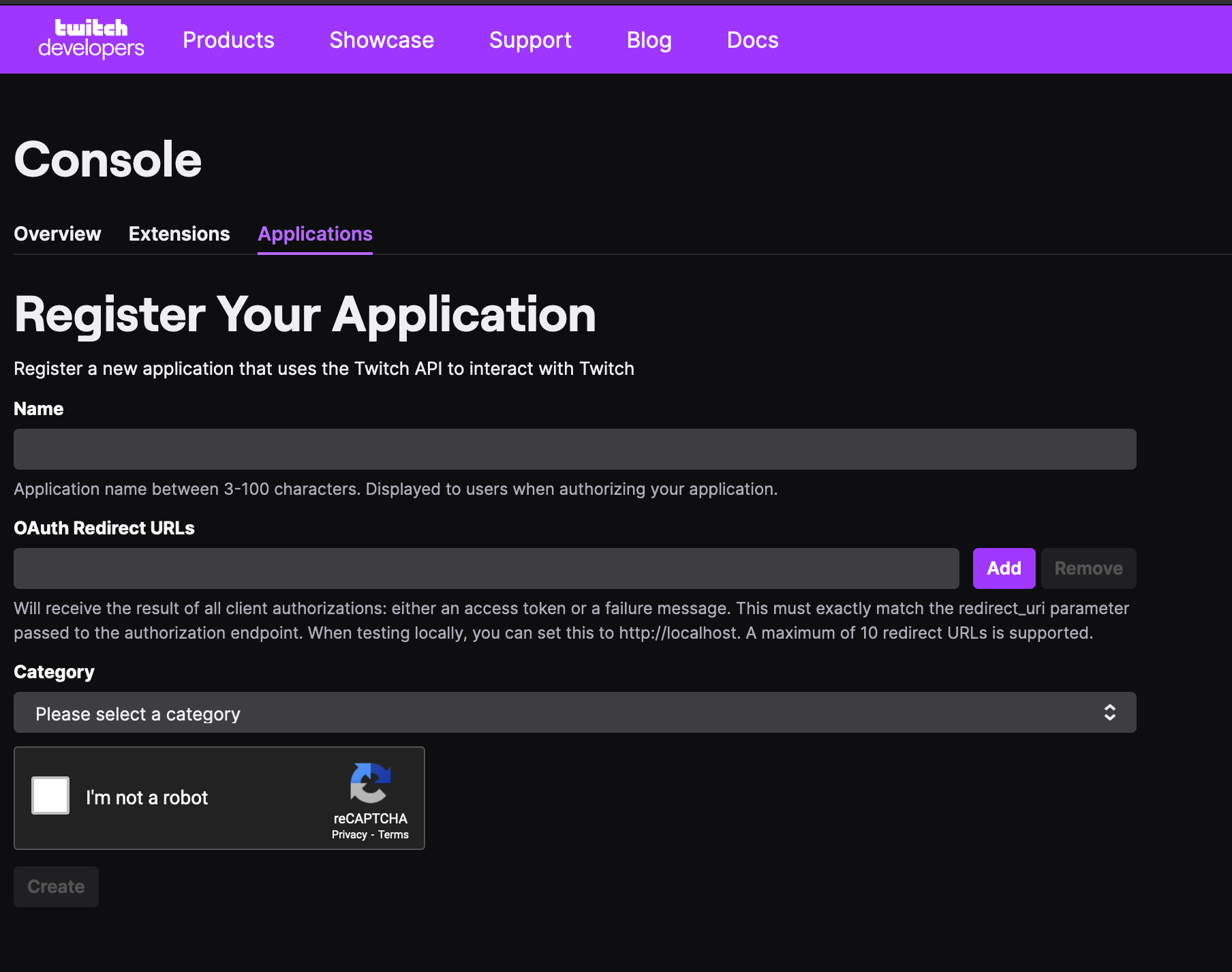Click the Twitch developers logo
This screenshot has width=1232, height=972.
91,39
